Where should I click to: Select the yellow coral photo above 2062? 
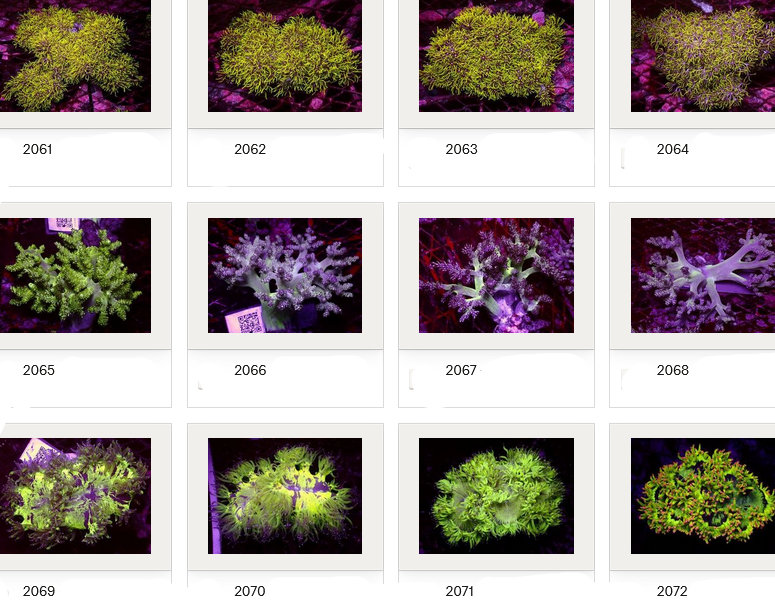(285, 55)
